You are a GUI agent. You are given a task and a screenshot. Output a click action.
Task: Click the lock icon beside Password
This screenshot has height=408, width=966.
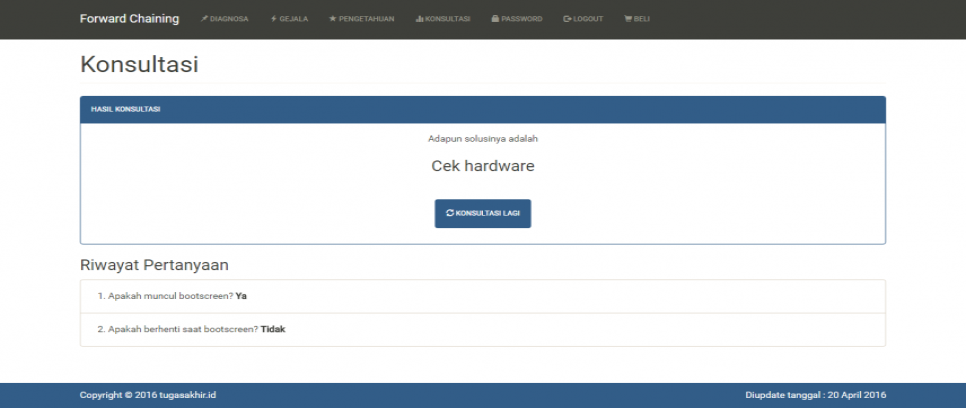(495, 19)
